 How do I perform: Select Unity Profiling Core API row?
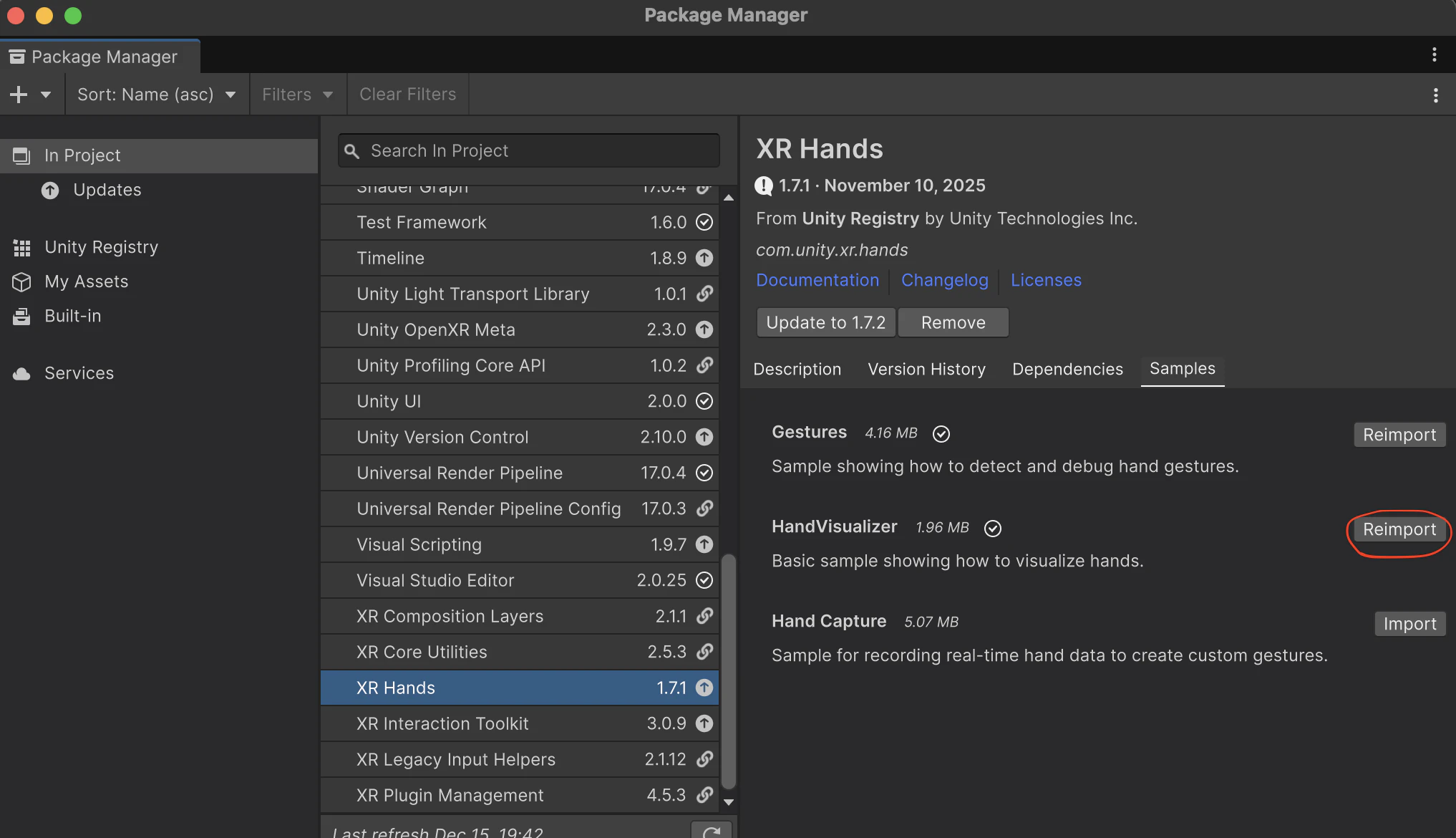(520, 365)
